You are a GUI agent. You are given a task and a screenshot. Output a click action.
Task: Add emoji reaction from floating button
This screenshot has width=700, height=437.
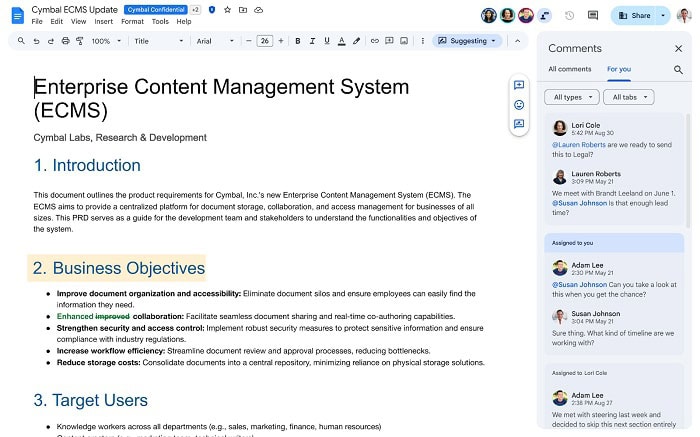[x=519, y=105]
